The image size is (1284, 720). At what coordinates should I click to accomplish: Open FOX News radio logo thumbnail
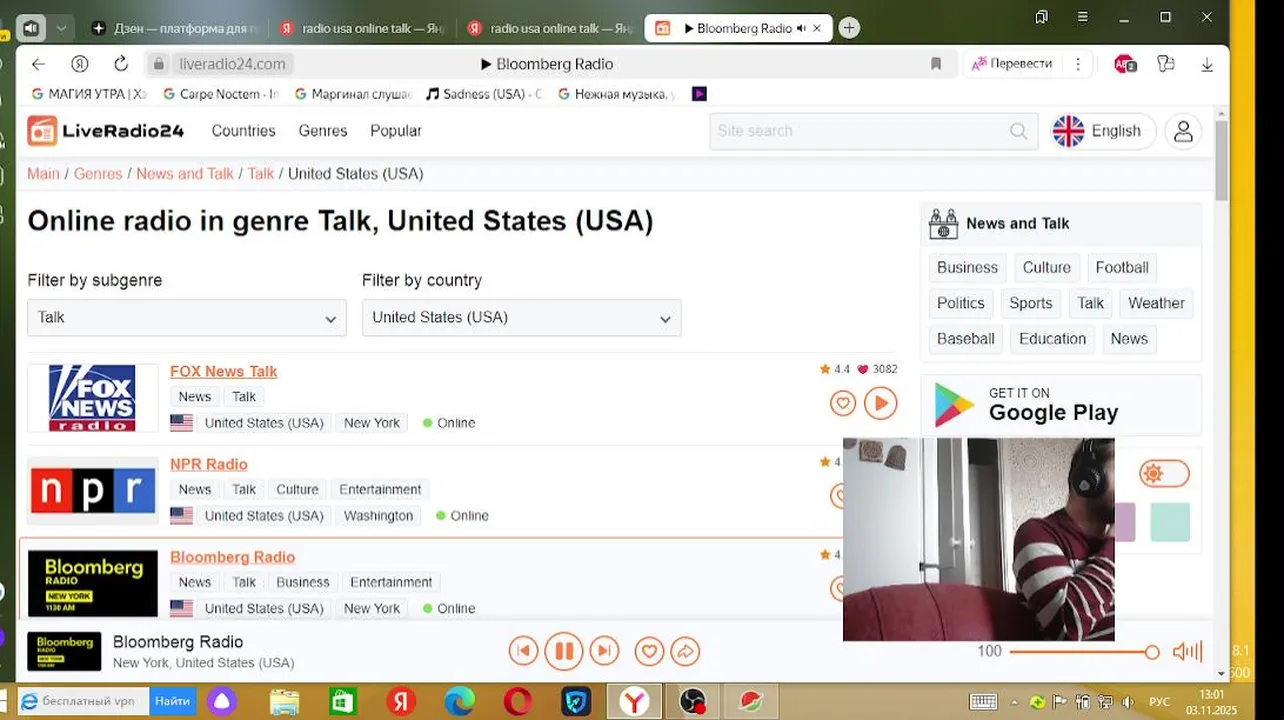92,398
